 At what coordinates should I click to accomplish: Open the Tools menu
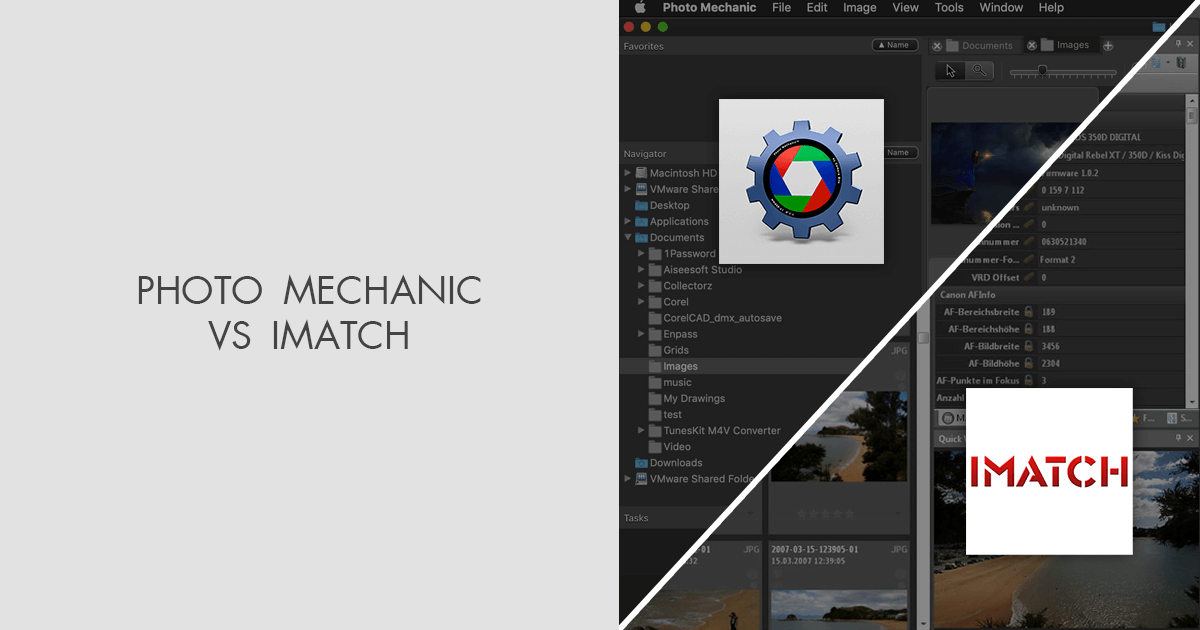(949, 8)
